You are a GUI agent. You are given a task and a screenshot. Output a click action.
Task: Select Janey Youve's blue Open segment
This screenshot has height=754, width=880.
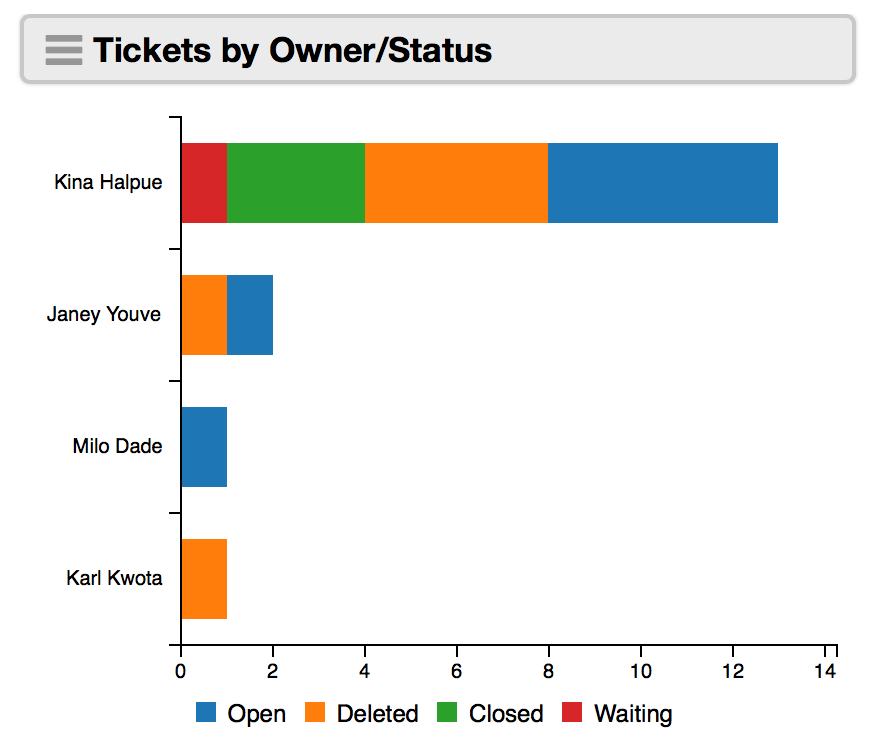coord(250,315)
